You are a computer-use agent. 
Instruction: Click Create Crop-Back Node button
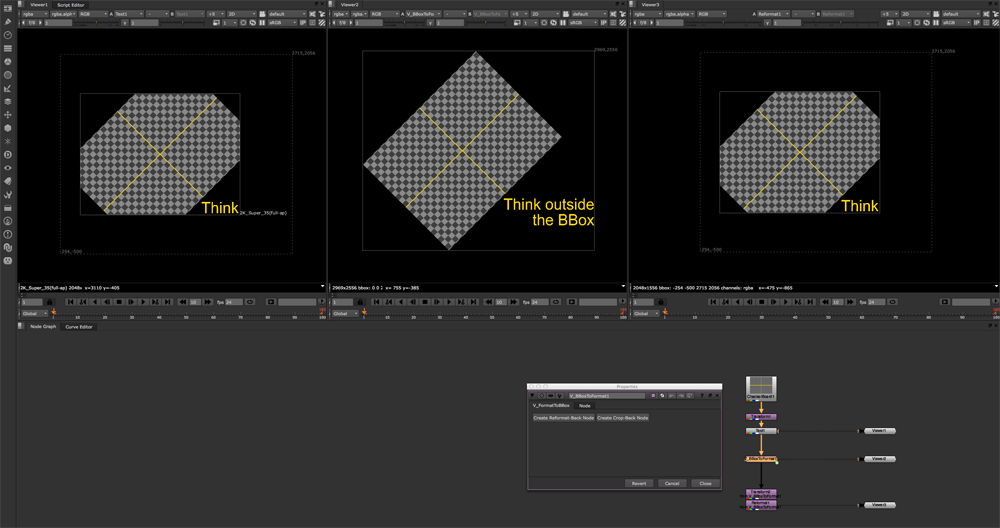pyautogui.click(x=622, y=418)
